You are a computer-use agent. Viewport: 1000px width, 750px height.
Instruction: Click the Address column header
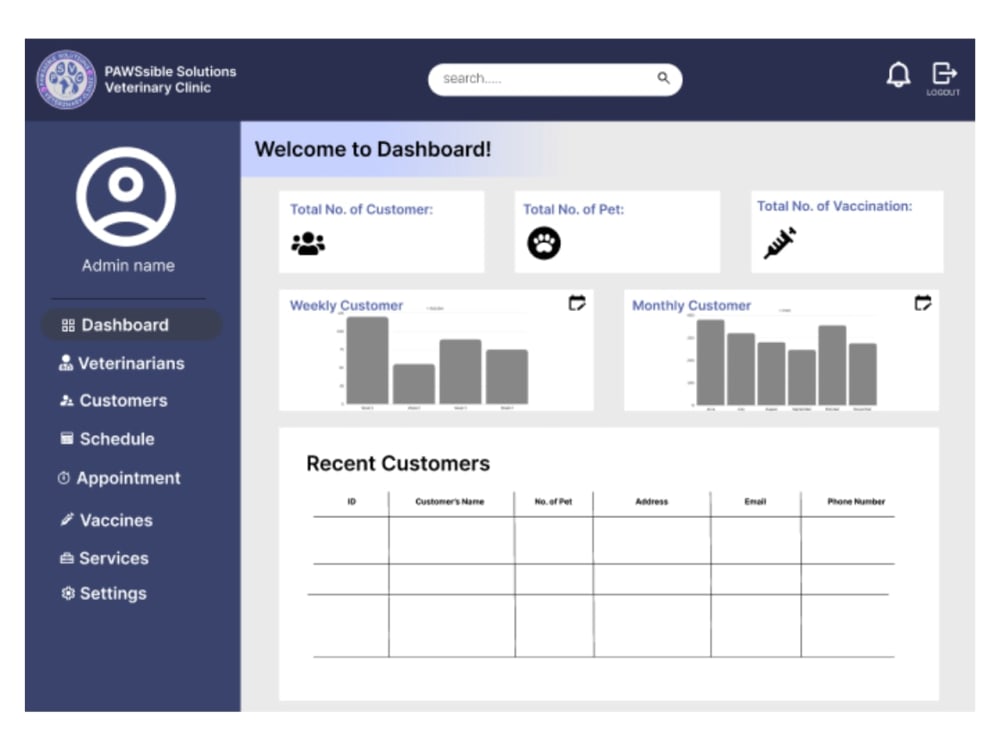pyautogui.click(x=651, y=501)
